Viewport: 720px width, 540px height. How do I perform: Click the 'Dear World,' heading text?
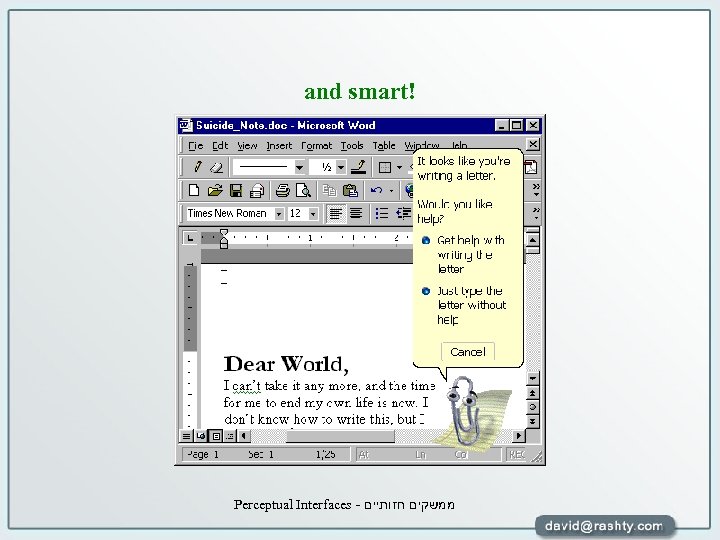pyautogui.click(x=286, y=364)
